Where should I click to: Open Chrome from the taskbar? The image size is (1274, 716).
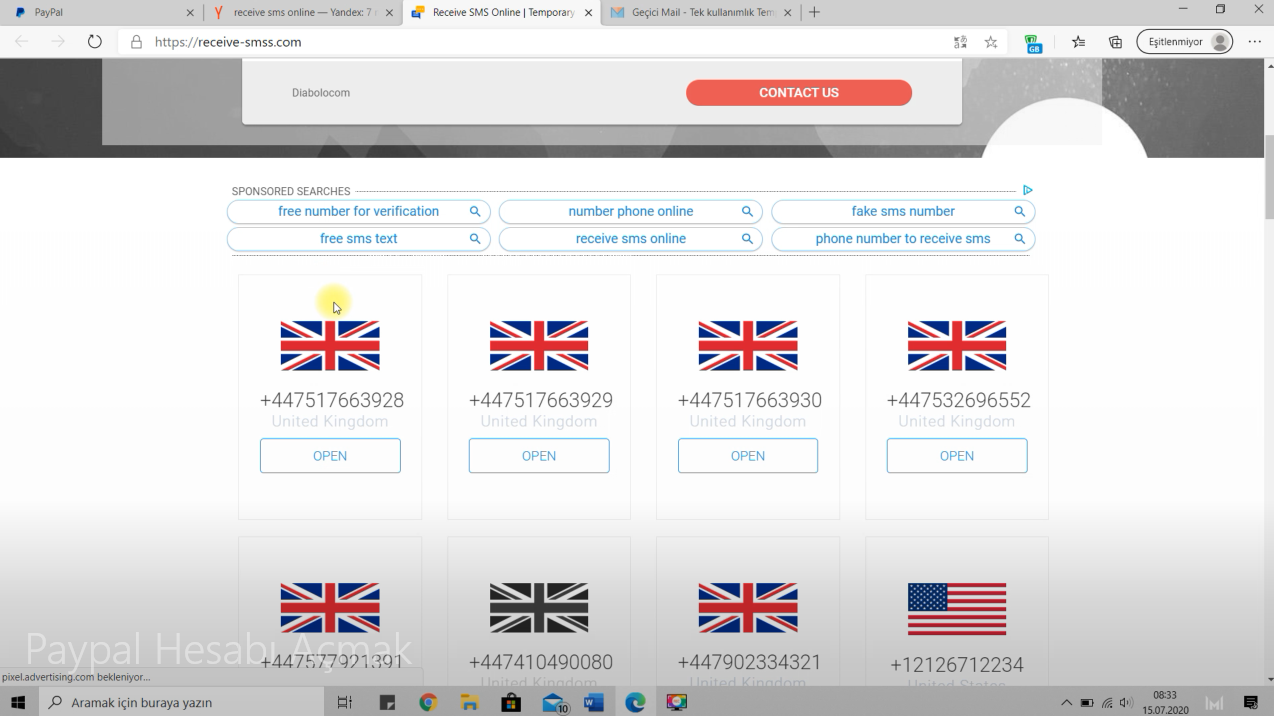pyautogui.click(x=428, y=703)
